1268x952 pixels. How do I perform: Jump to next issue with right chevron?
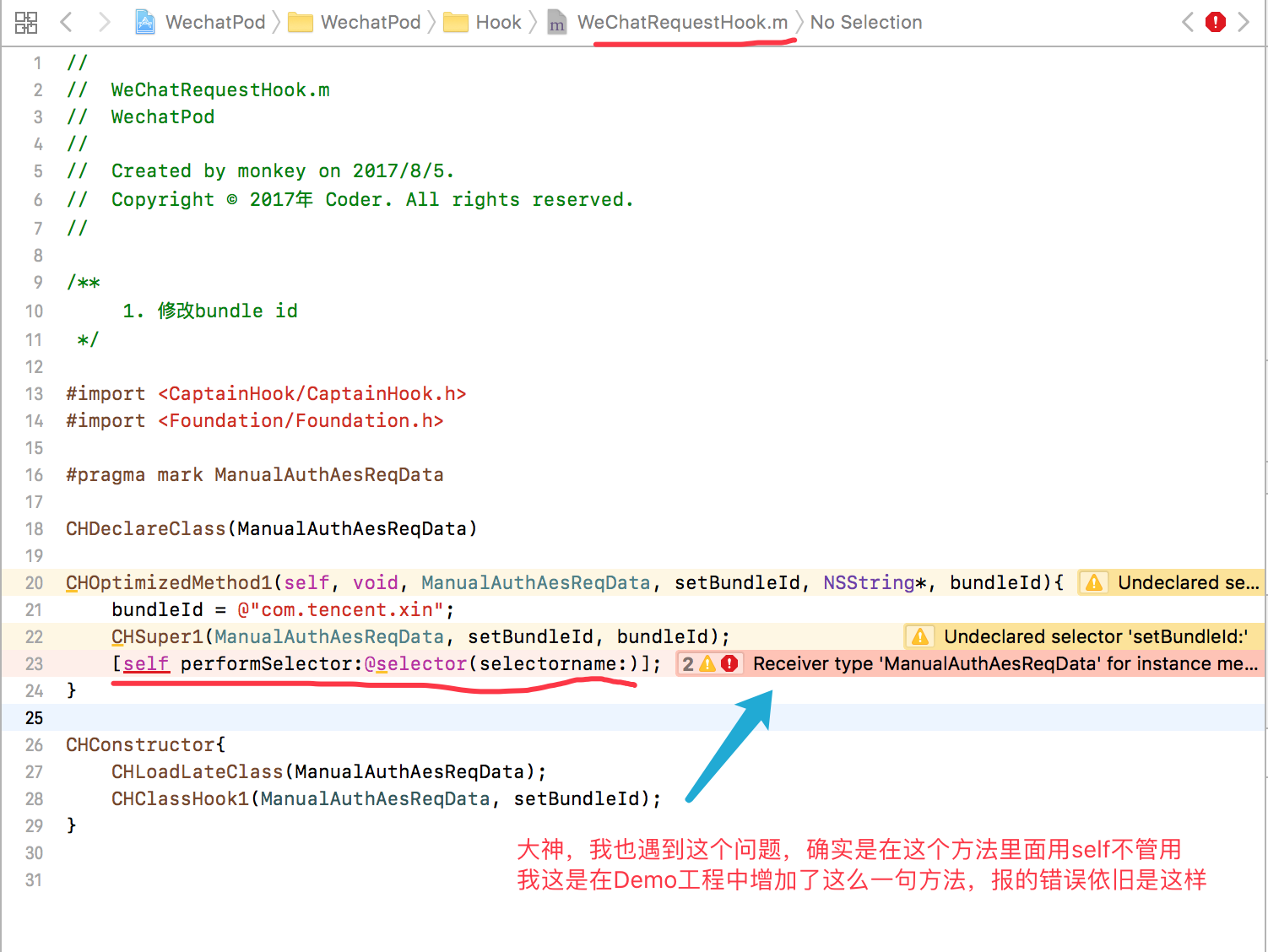click(x=1244, y=22)
